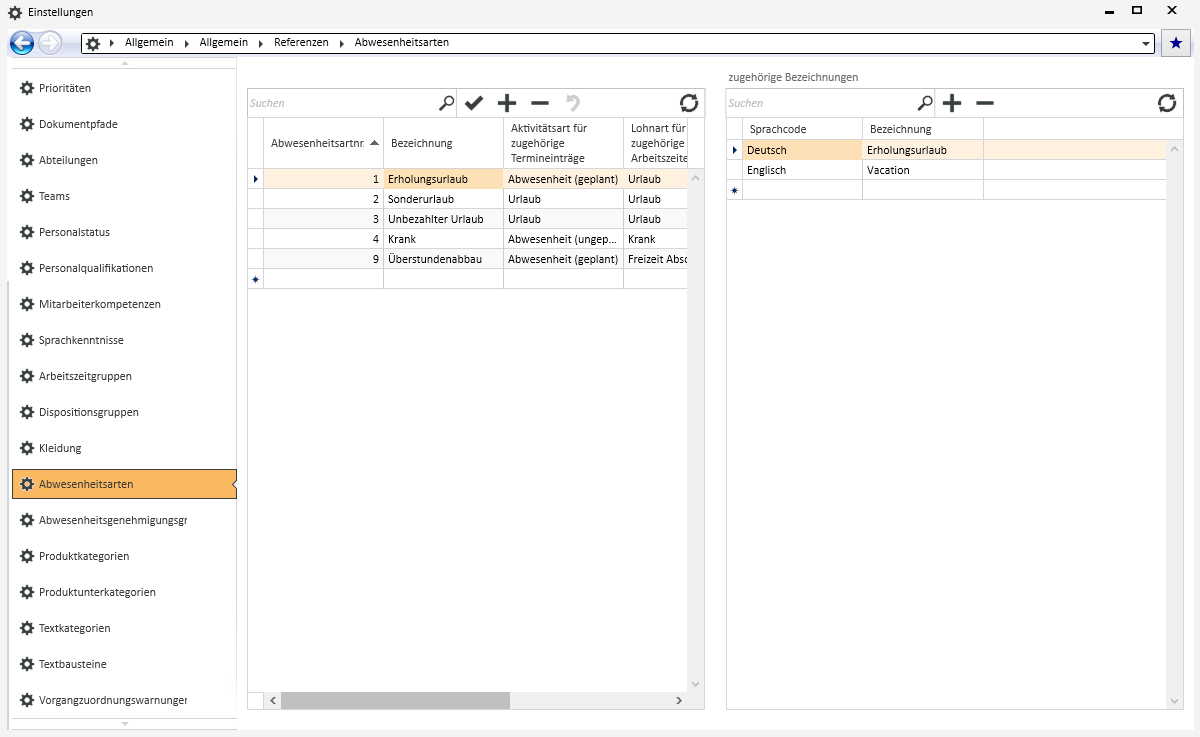Click the gear icon in breadcrumb bar
The width and height of the screenshot is (1200, 737).
(x=93, y=44)
